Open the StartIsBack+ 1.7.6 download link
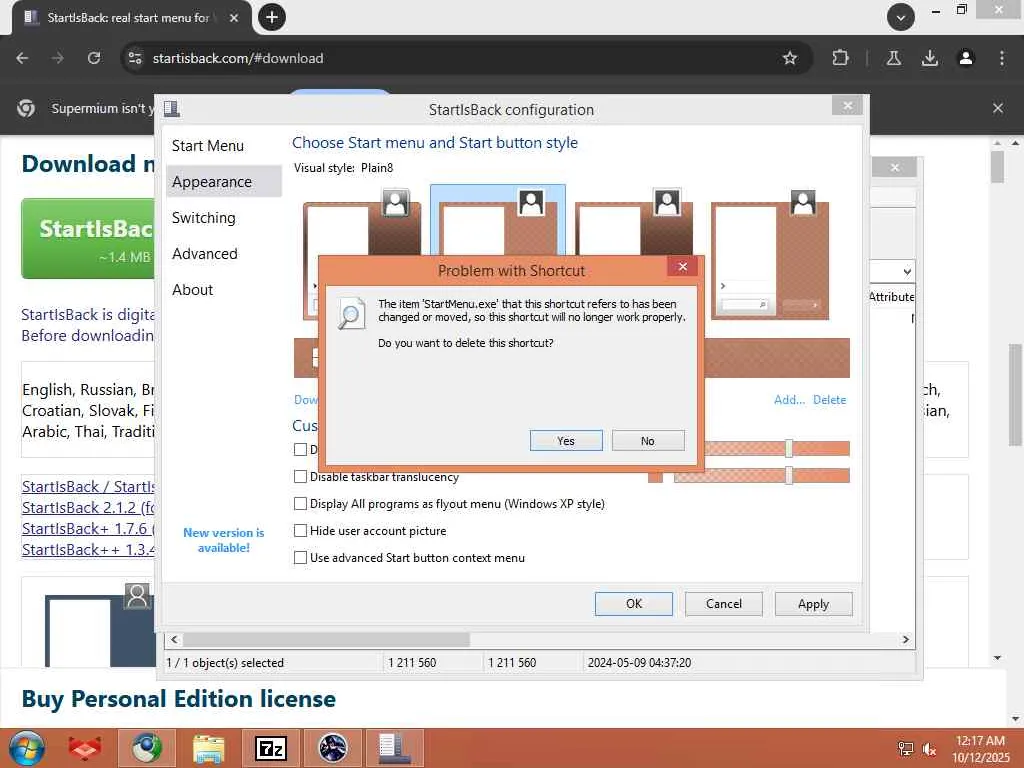The height and width of the screenshot is (768, 1024). [x=88, y=528]
